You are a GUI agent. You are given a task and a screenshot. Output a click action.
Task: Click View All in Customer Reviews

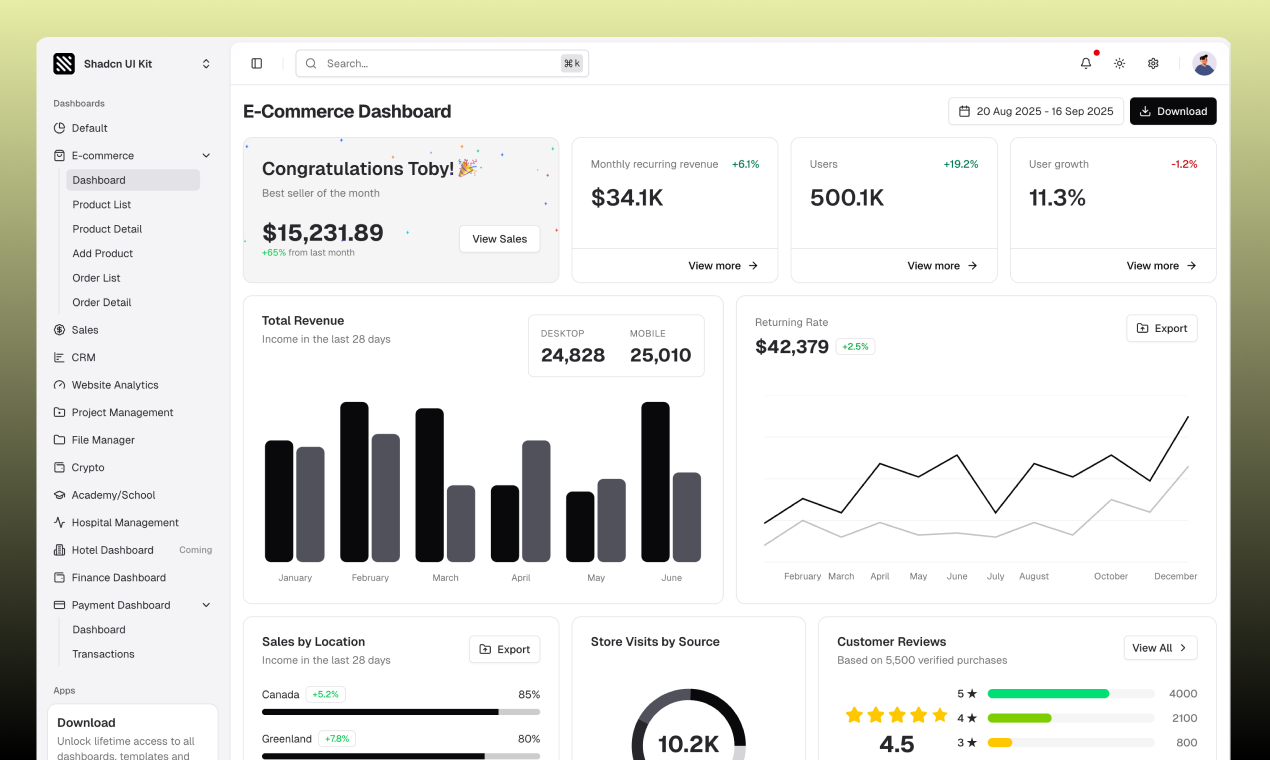1160,647
